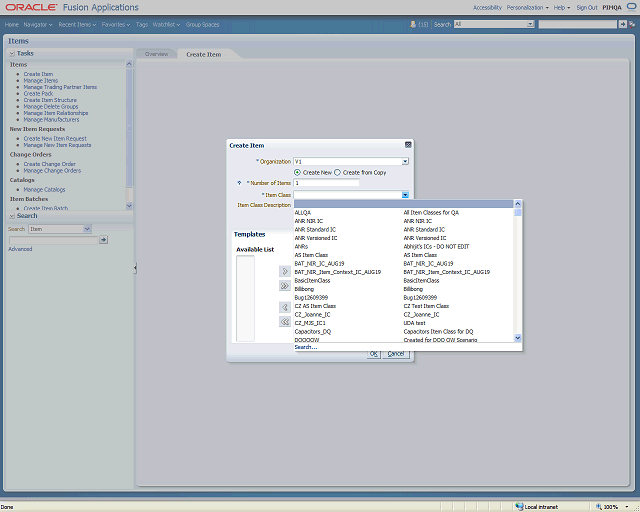Toggle the Item Class dropdown arrow
This screenshot has height=512, width=640.
coord(405,195)
